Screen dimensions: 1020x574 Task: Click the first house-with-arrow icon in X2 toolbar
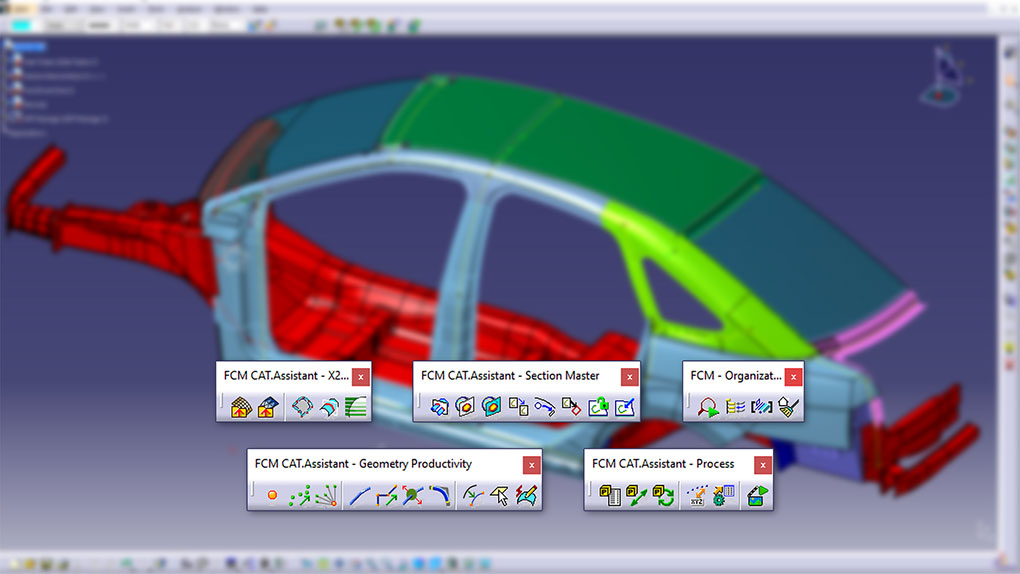pyautogui.click(x=240, y=407)
